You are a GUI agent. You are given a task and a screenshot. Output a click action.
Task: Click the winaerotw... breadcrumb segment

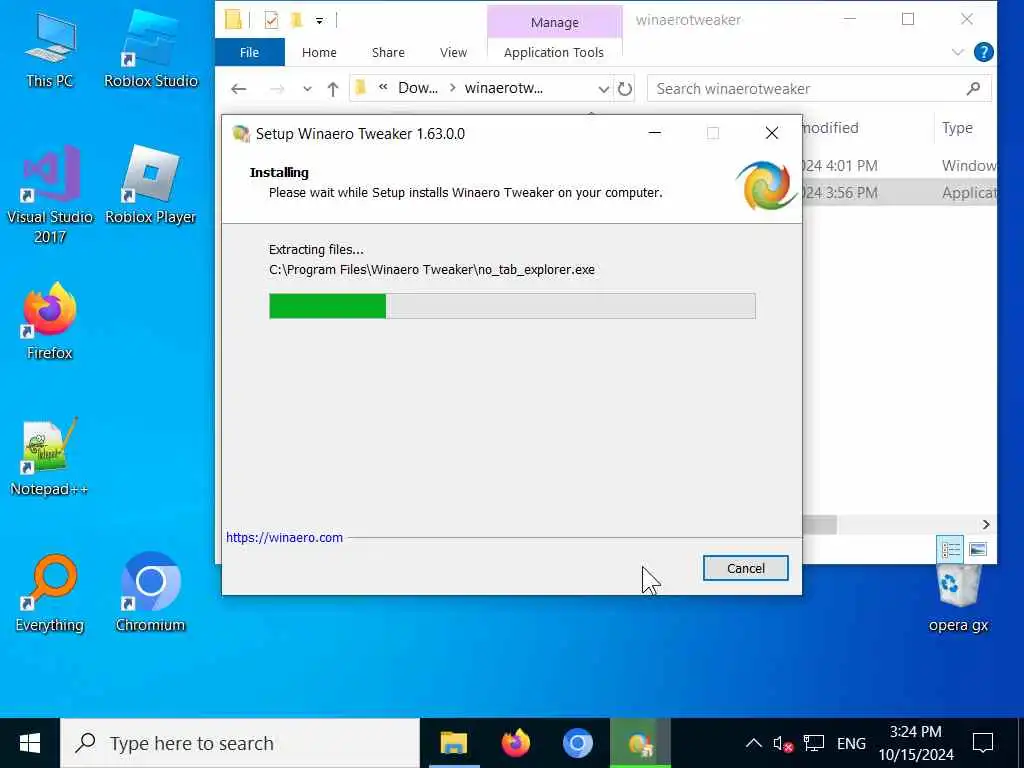pos(504,88)
